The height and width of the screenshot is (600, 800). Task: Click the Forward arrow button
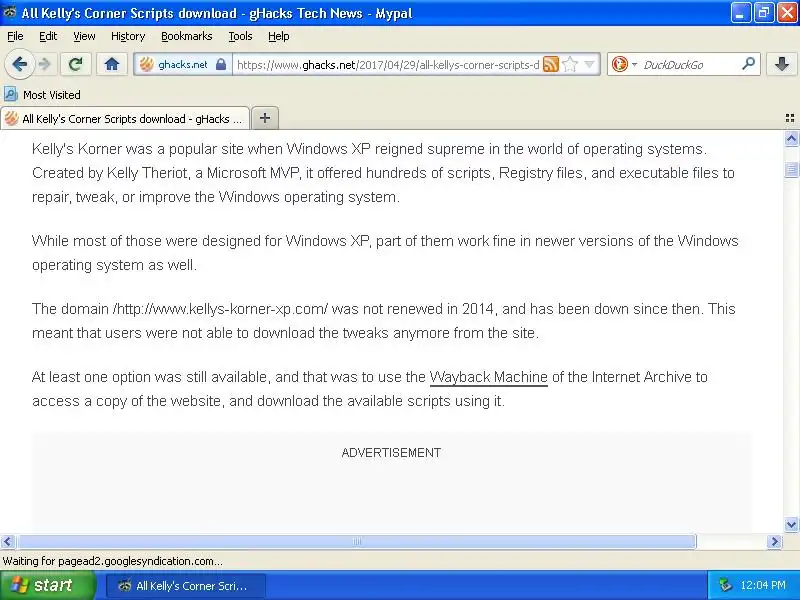45,64
